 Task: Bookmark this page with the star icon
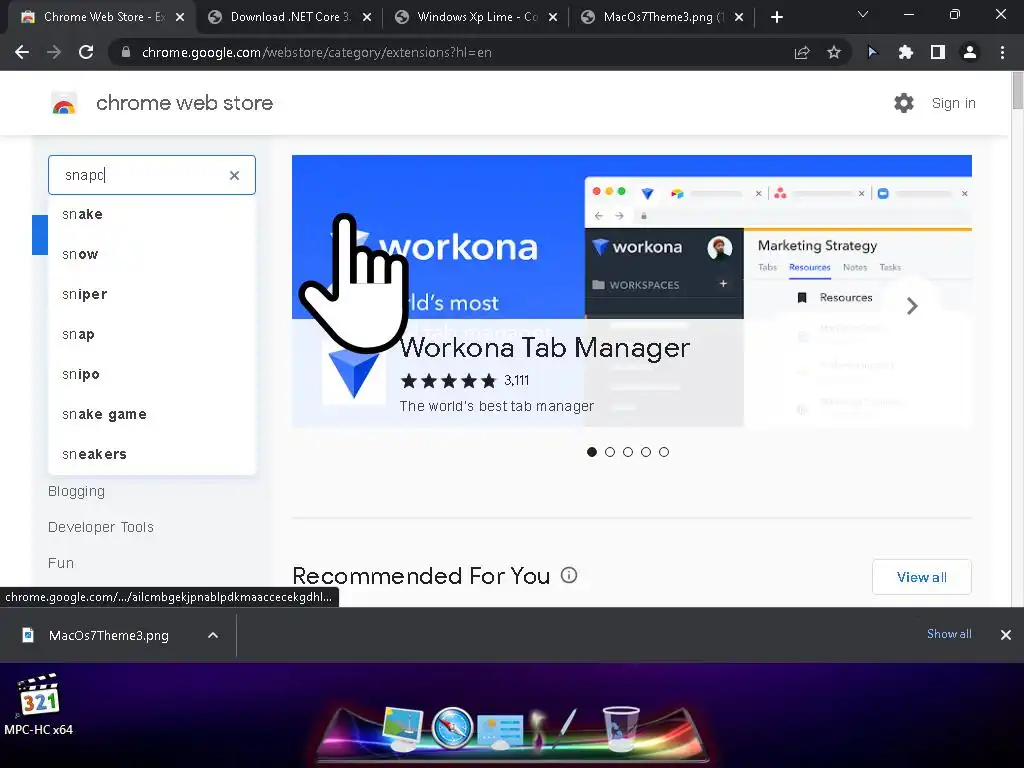(x=834, y=52)
